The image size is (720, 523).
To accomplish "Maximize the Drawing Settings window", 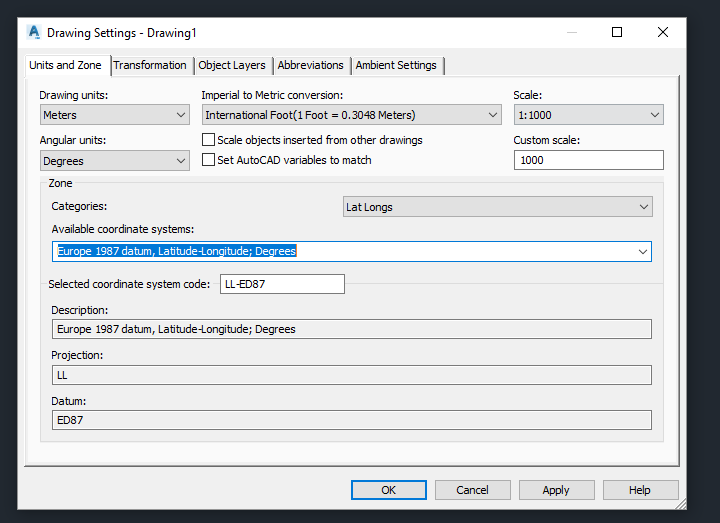I will (617, 32).
